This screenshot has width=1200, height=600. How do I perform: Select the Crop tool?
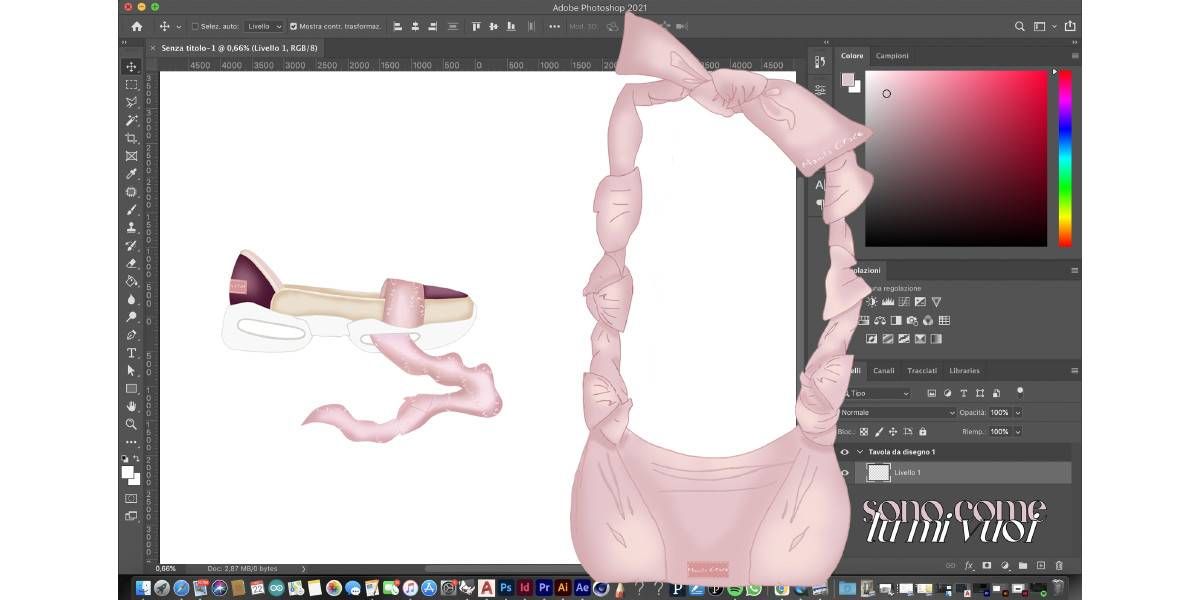tap(131, 138)
